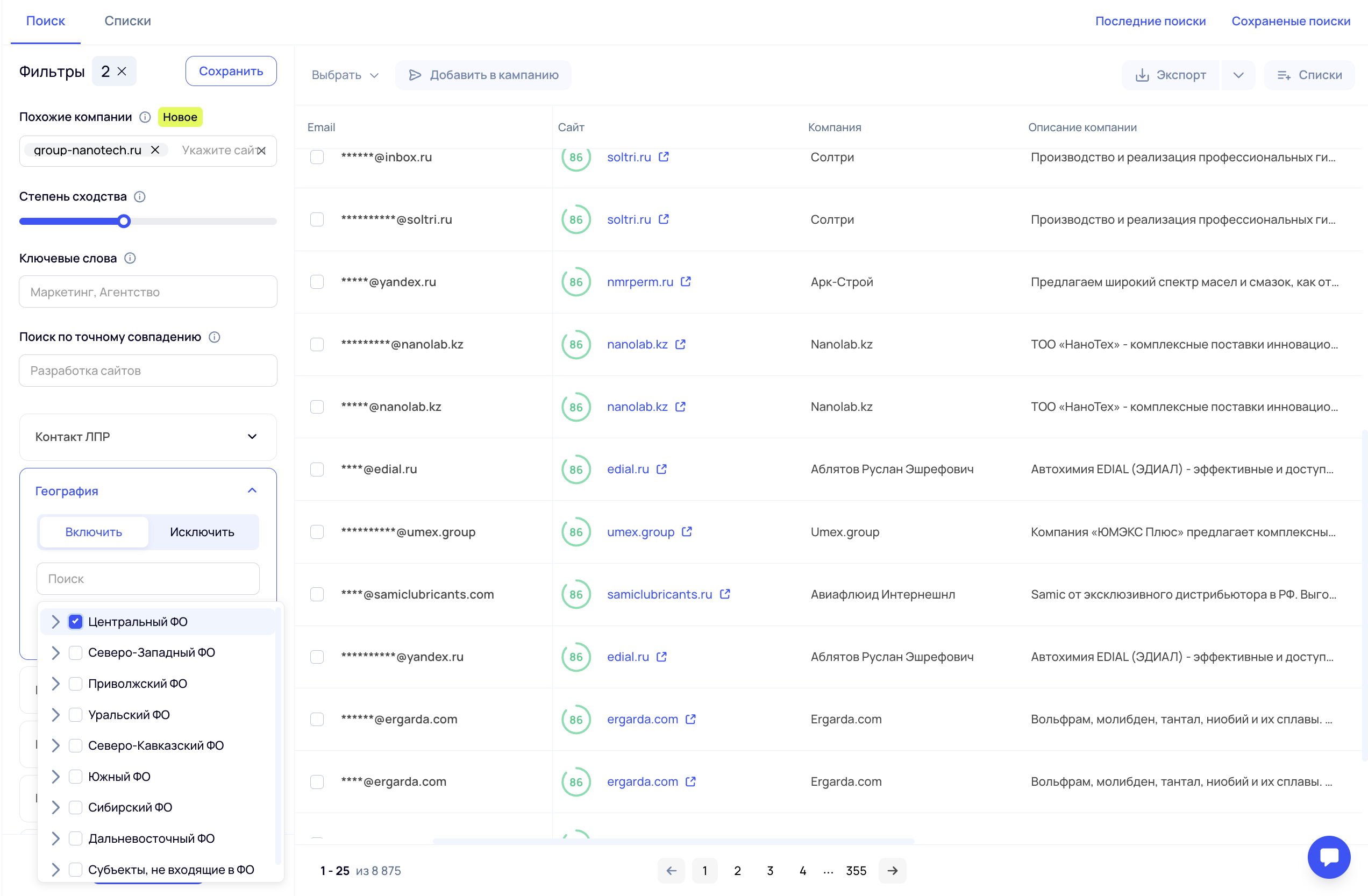Click the Добавить в кампанию button
This screenshot has width=1368, height=896.
pyautogui.click(x=483, y=75)
